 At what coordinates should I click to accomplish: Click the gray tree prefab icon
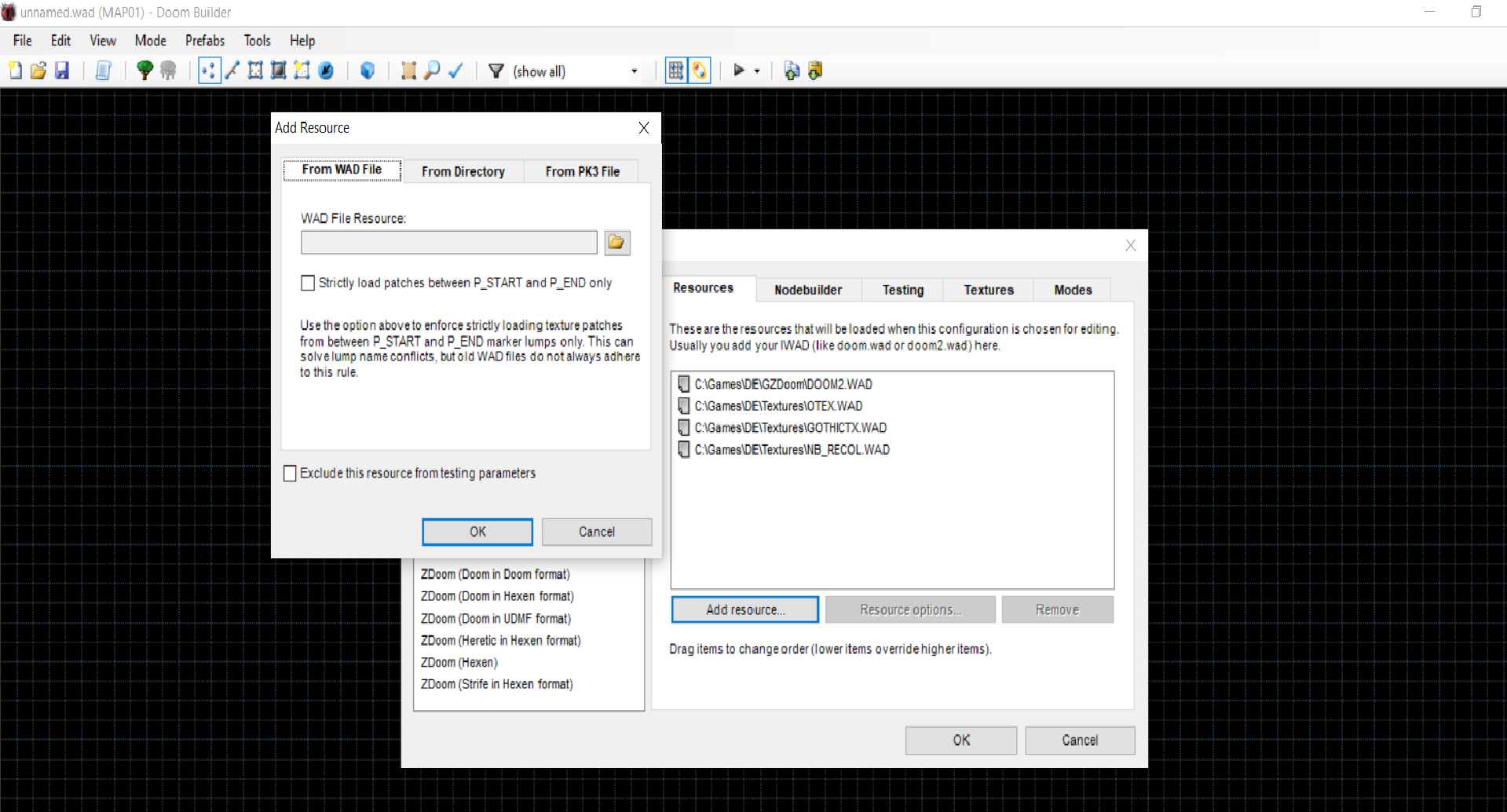pyautogui.click(x=168, y=71)
